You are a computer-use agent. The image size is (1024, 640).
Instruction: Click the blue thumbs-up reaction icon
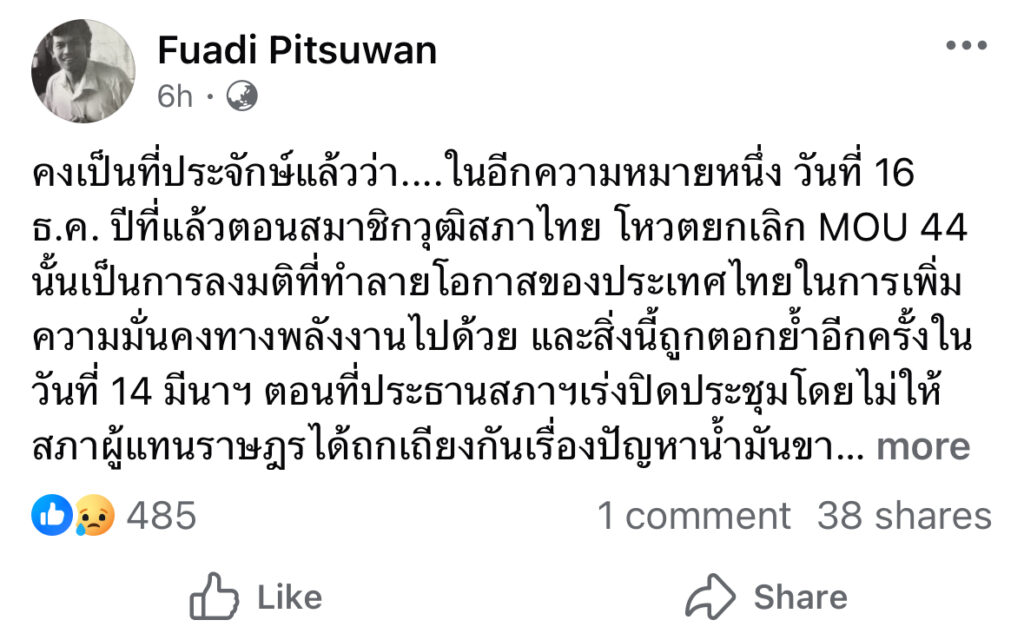tap(50, 516)
